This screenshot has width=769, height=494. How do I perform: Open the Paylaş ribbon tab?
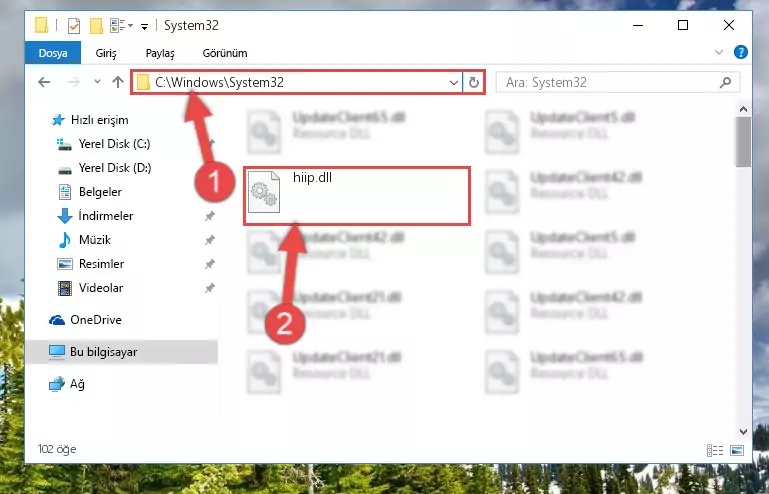tap(160, 53)
